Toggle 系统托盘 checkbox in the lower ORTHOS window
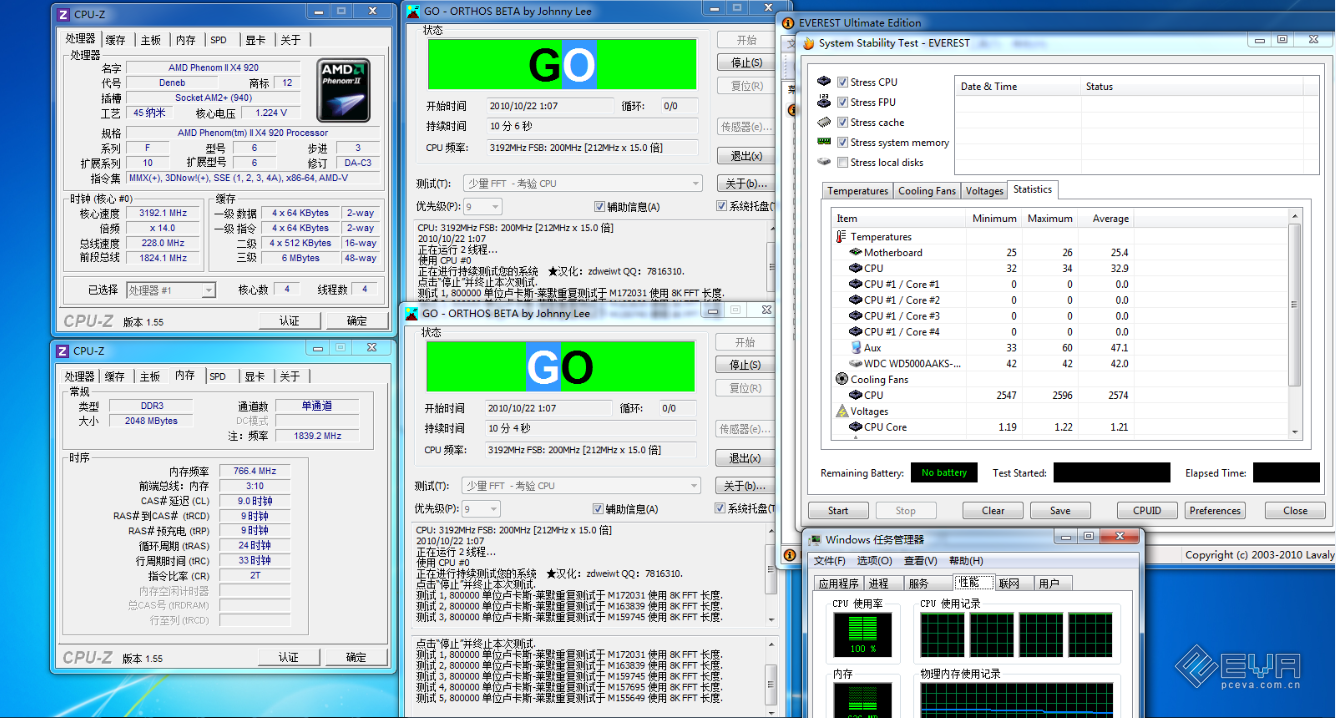Screen dimensions: 1336x718 pyautogui.click(x=722, y=508)
